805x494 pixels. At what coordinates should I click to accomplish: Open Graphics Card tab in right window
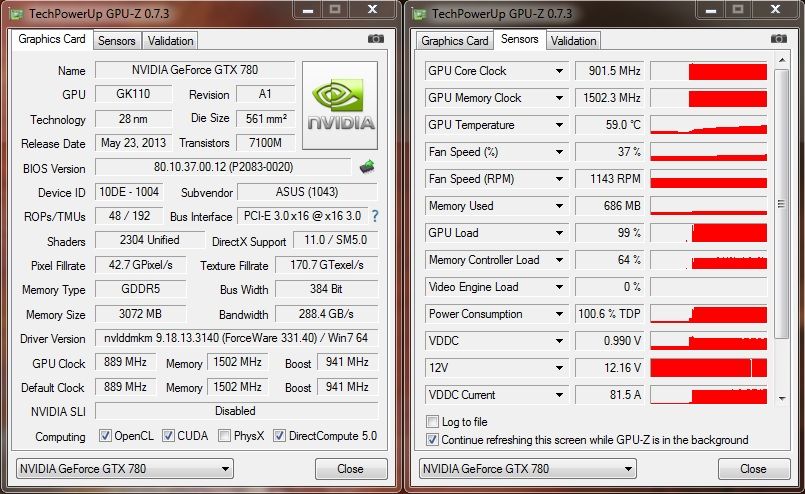[455, 41]
